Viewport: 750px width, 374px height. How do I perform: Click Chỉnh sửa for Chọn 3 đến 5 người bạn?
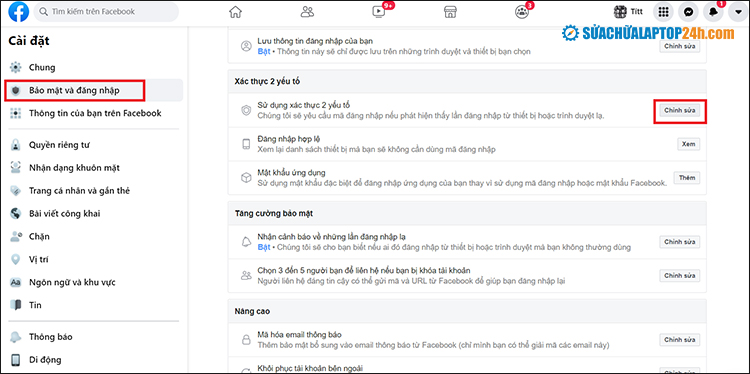point(679,275)
